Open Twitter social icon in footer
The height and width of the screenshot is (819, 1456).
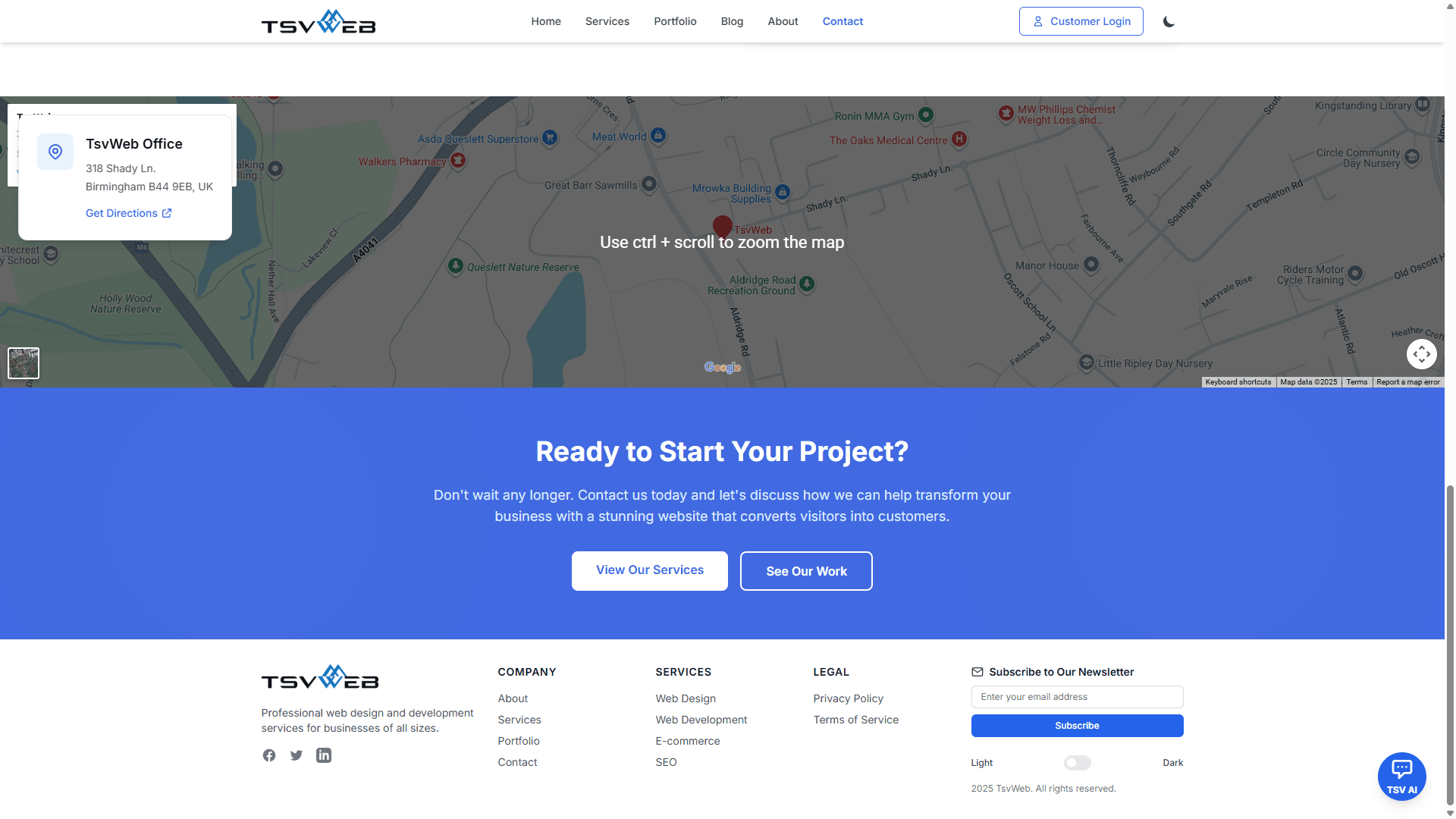coord(297,755)
